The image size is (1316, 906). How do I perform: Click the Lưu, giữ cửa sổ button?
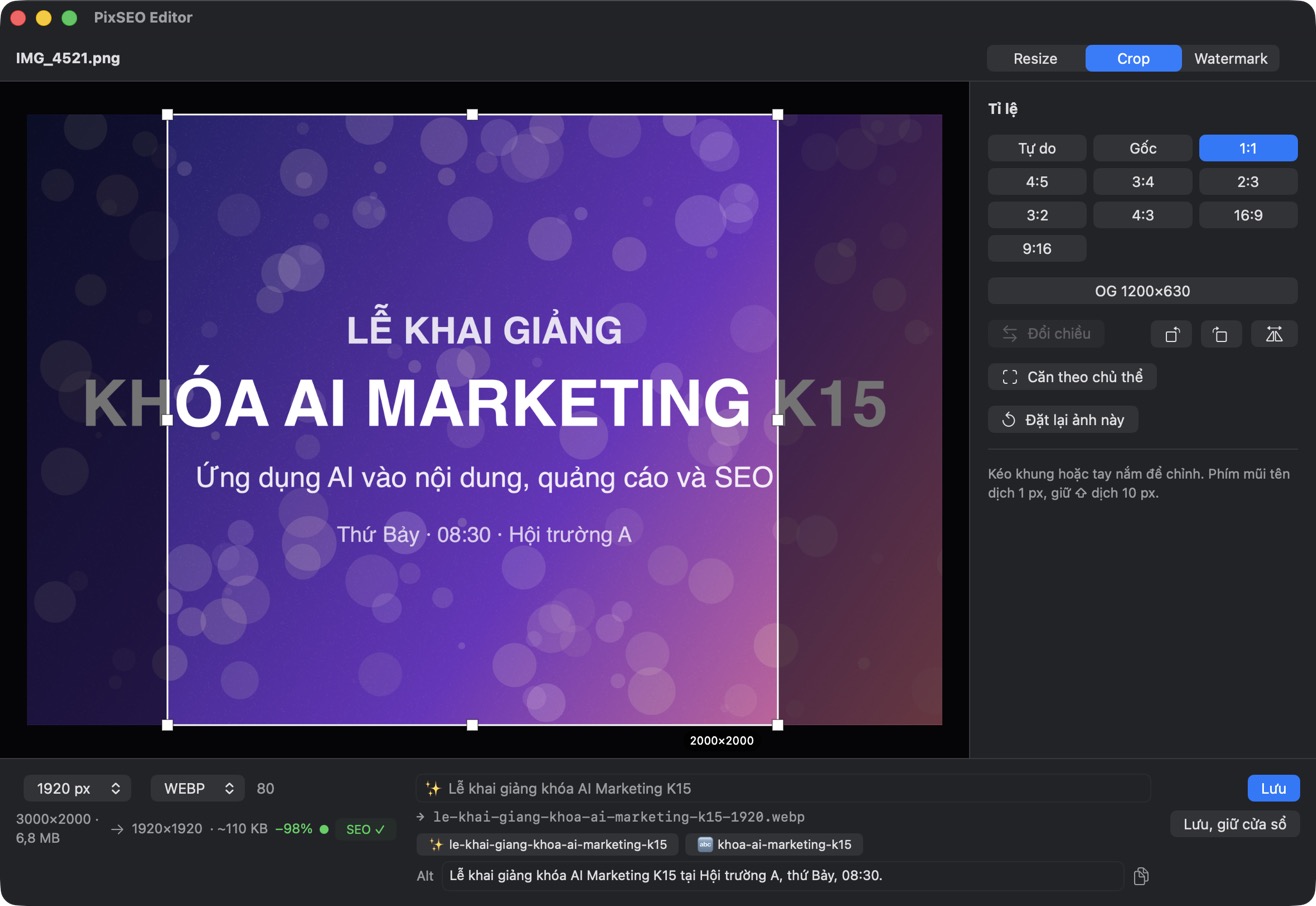pyautogui.click(x=1234, y=824)
